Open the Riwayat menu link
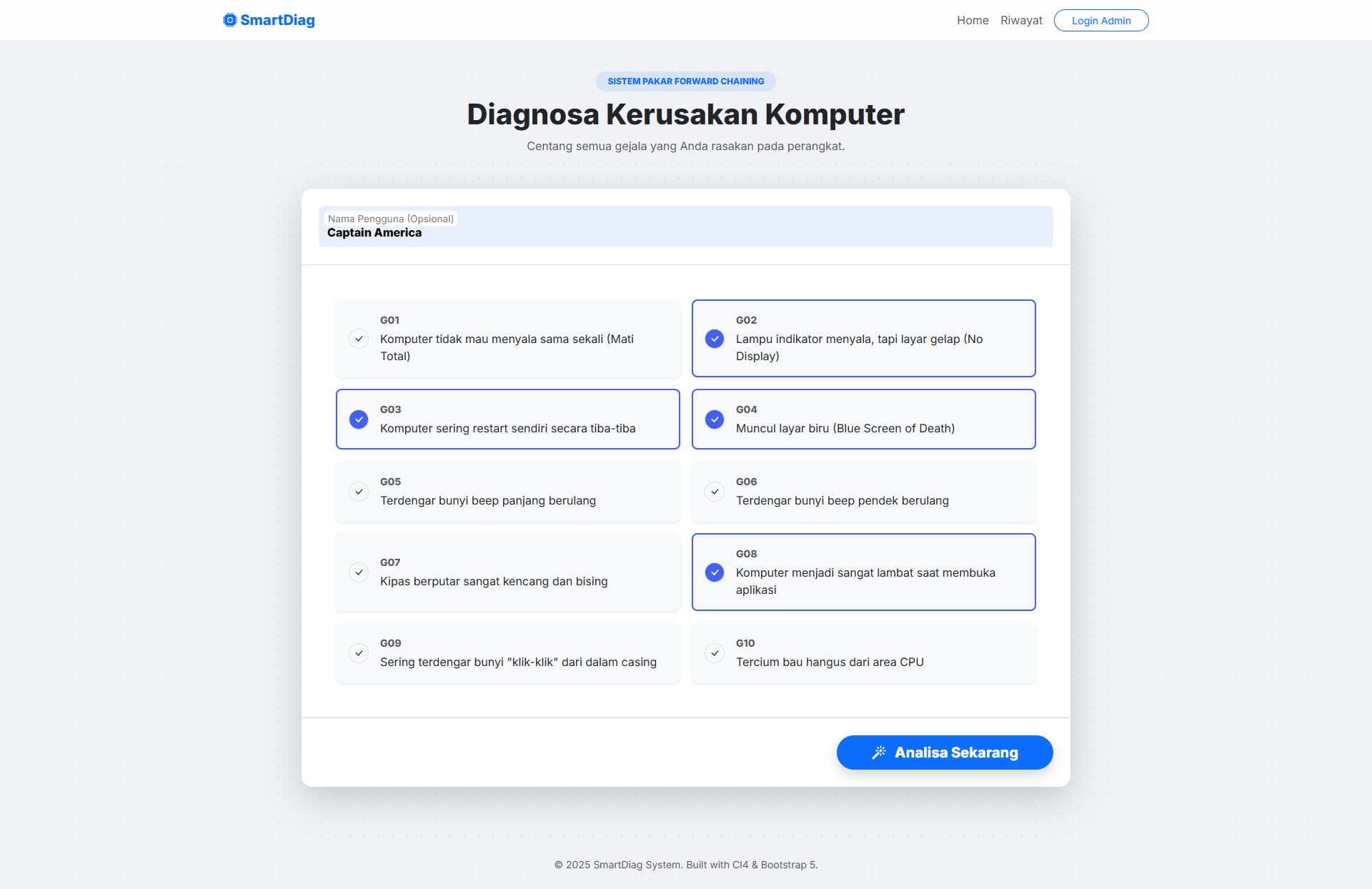Image resolution: width=1372 pixels, height=889 pixels. point(1021,20)
